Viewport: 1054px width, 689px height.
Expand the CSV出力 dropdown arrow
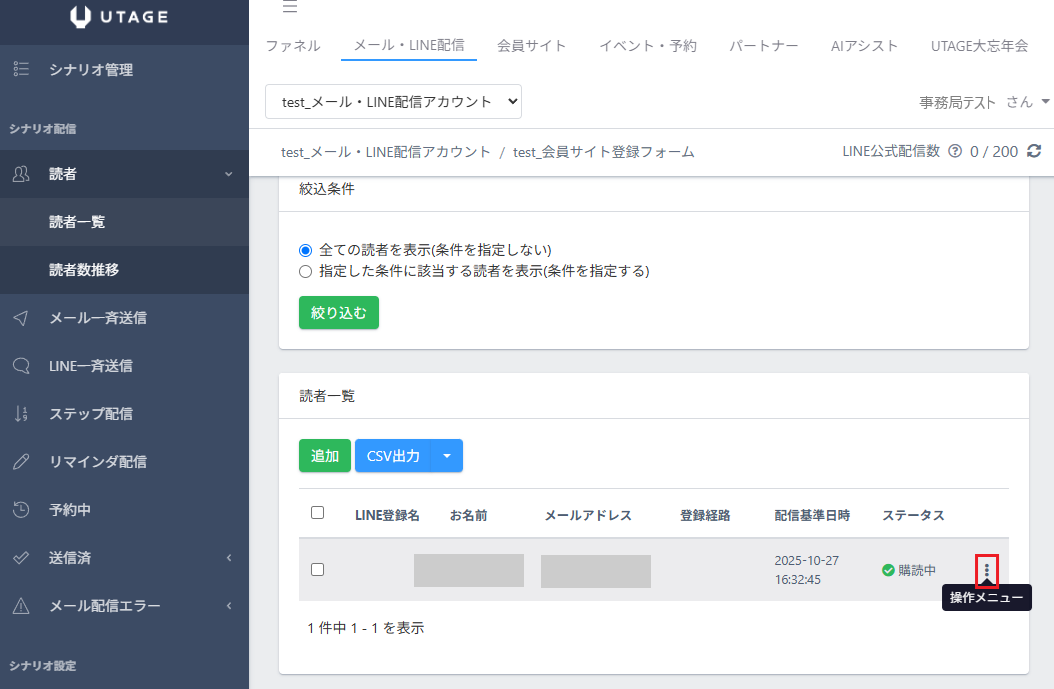coord(447,456)
